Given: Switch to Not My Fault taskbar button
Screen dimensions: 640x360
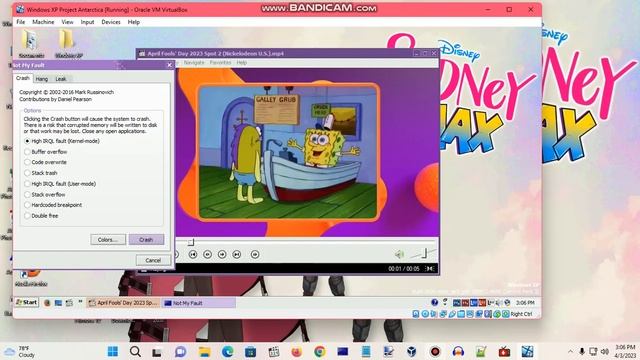Looking at the screenshot, I should (198, 303).
